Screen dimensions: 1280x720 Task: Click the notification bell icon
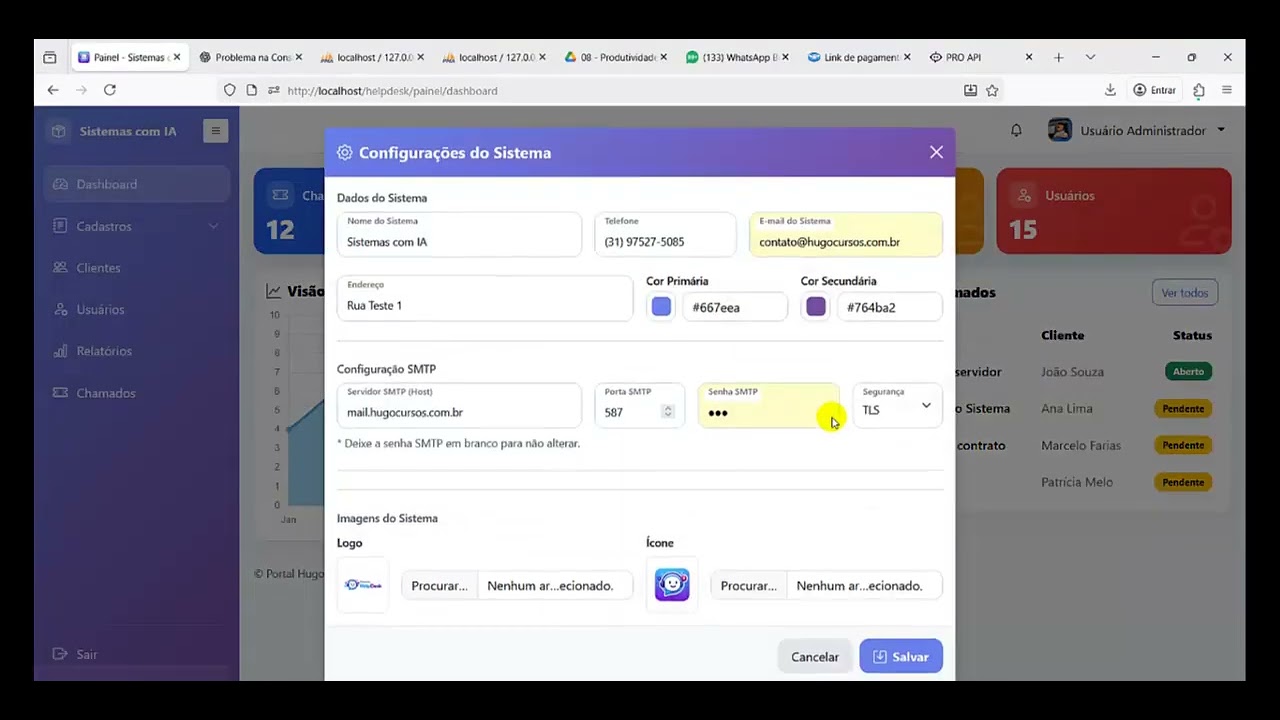(x=1016, y=131)
